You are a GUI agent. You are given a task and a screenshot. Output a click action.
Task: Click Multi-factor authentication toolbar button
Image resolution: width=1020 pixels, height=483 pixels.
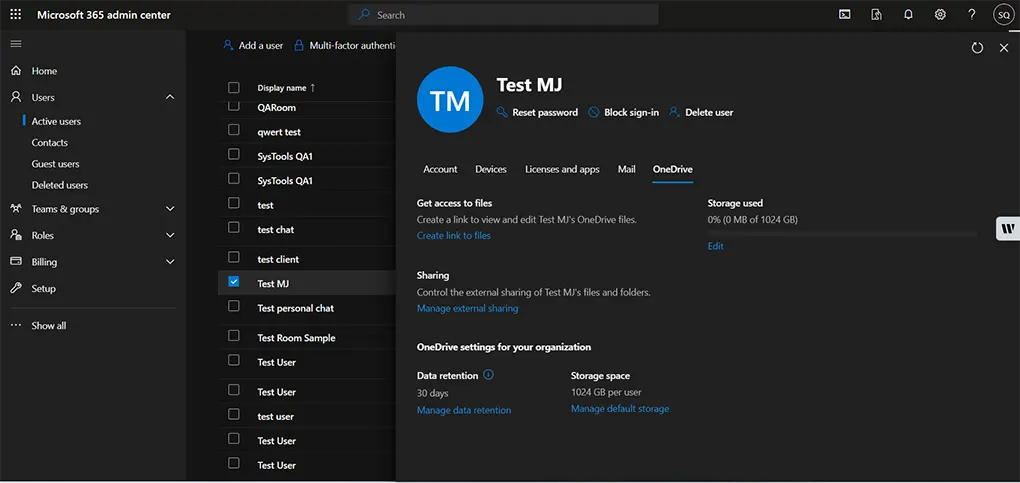(345, 46)
